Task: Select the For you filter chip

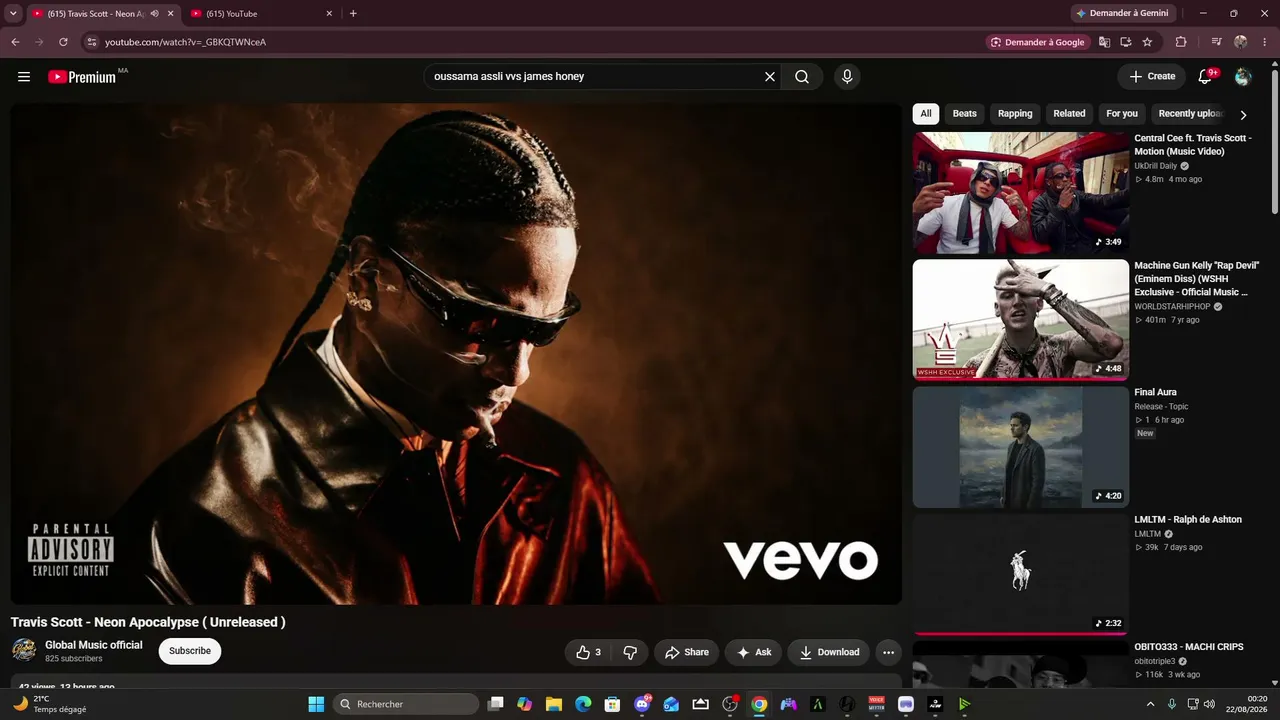Action: (x=1122, y=114)
